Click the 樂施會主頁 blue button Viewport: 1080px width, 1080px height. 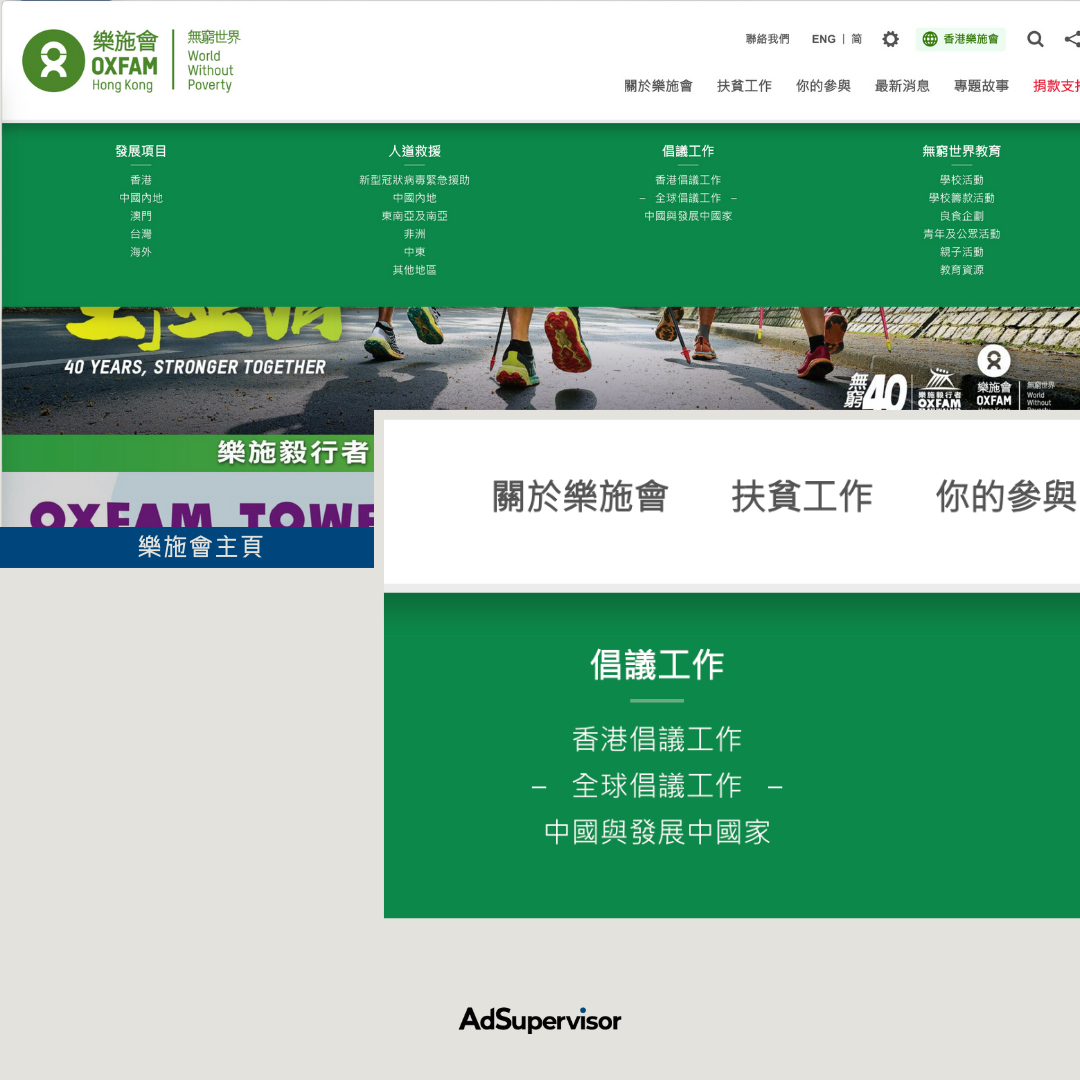click(187, 547)
